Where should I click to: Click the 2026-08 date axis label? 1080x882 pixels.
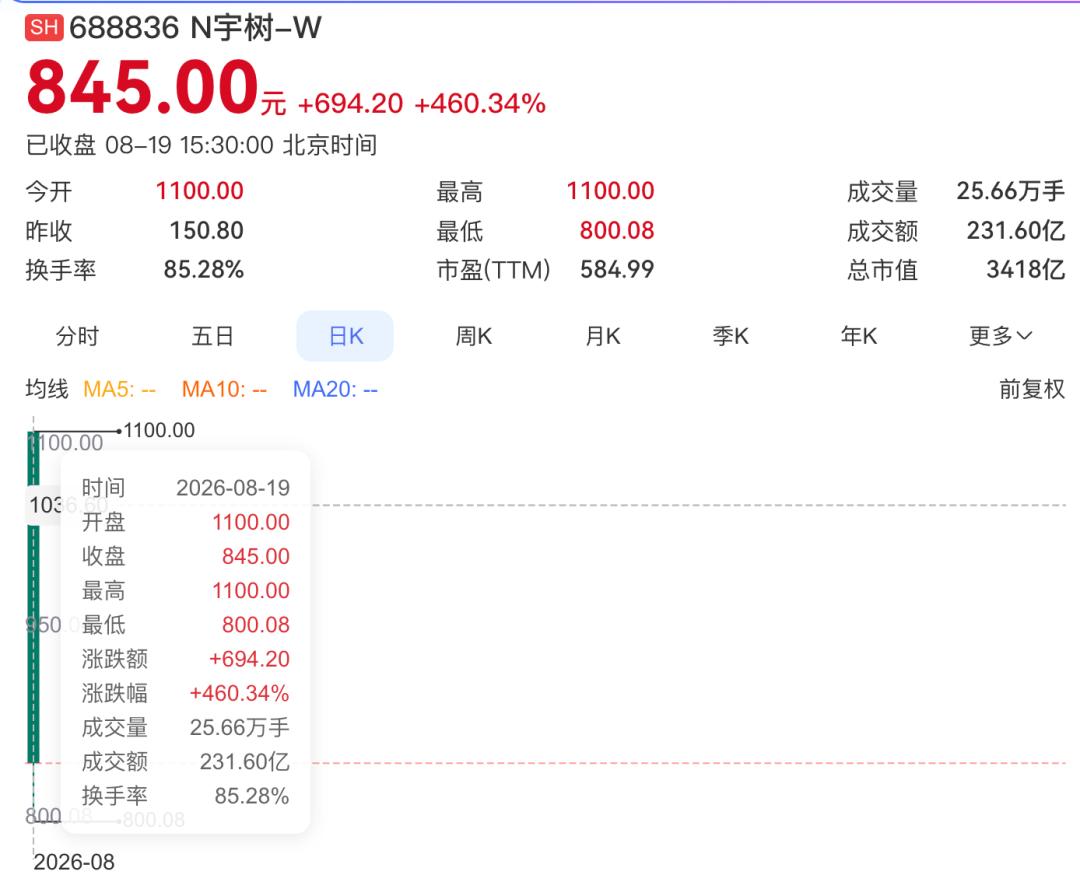(74, 862)
